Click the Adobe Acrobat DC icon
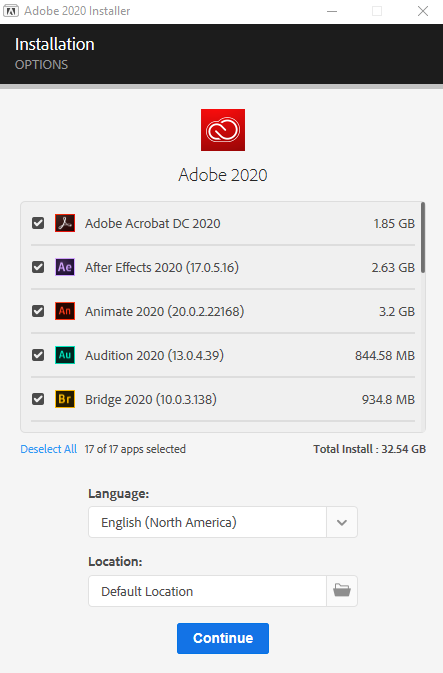 click(65, 223)
